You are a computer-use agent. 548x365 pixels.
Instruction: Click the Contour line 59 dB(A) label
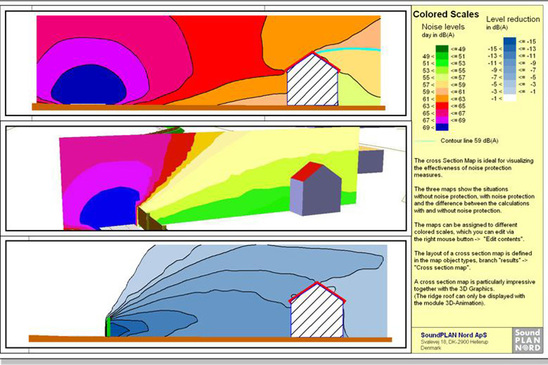(469, 141)
